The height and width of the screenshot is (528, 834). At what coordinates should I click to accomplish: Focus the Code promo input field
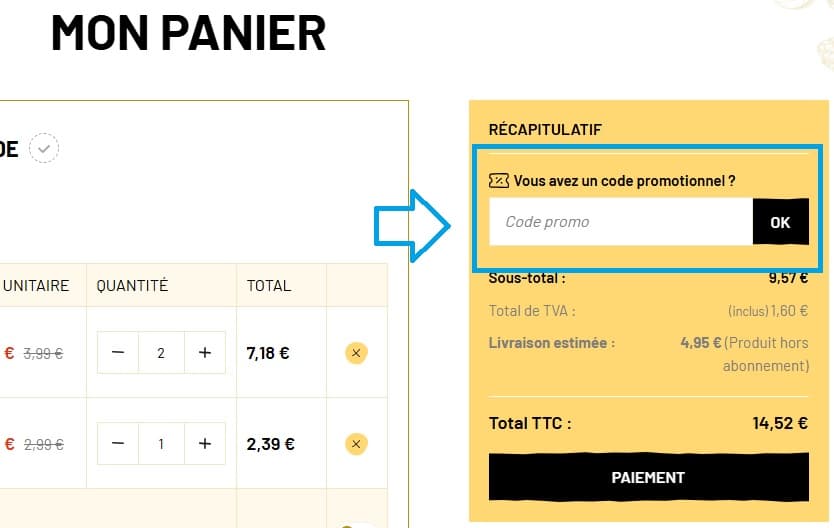point(620,222)
